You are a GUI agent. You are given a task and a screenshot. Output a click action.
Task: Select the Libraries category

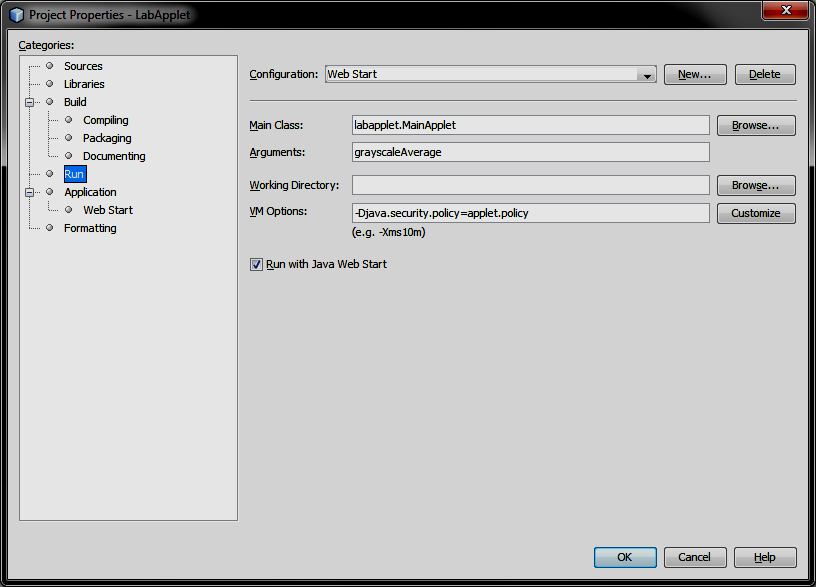(x=84, y=84)
